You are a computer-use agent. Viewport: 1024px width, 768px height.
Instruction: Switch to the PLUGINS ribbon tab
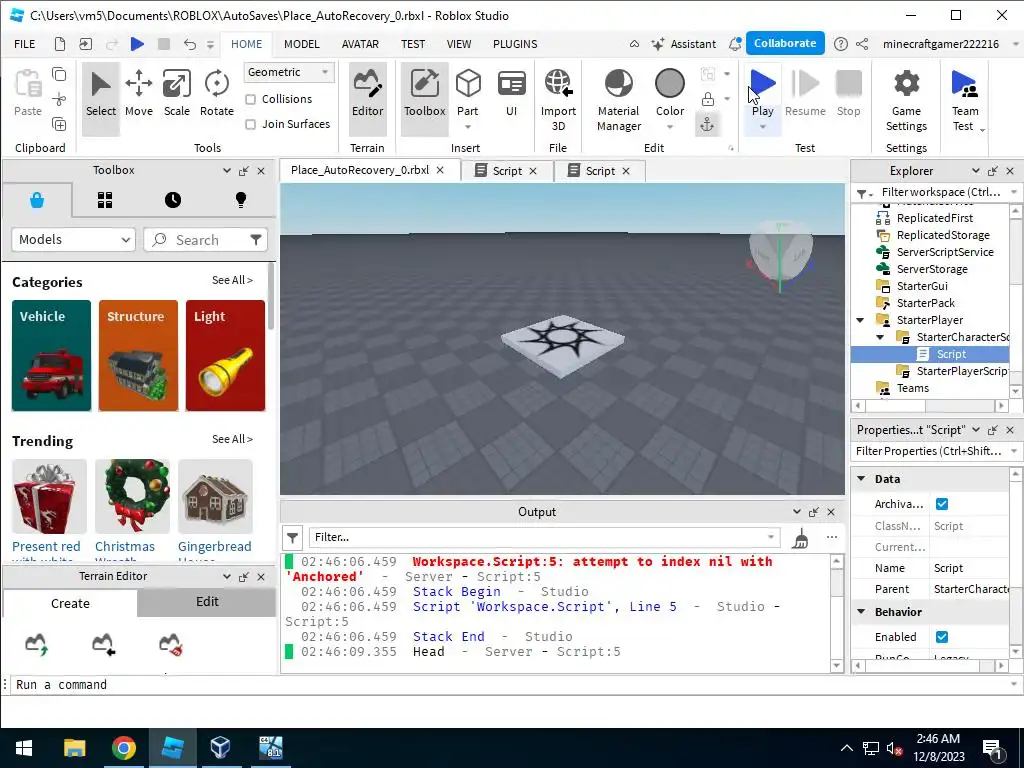(515, 44)
